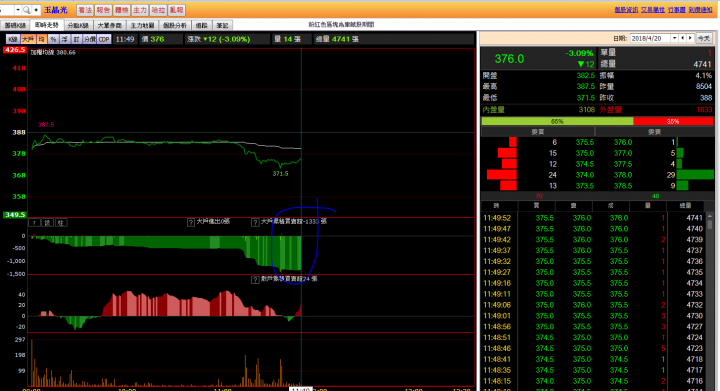
Task: Go to previous date with left arrow
Action: 683,38
